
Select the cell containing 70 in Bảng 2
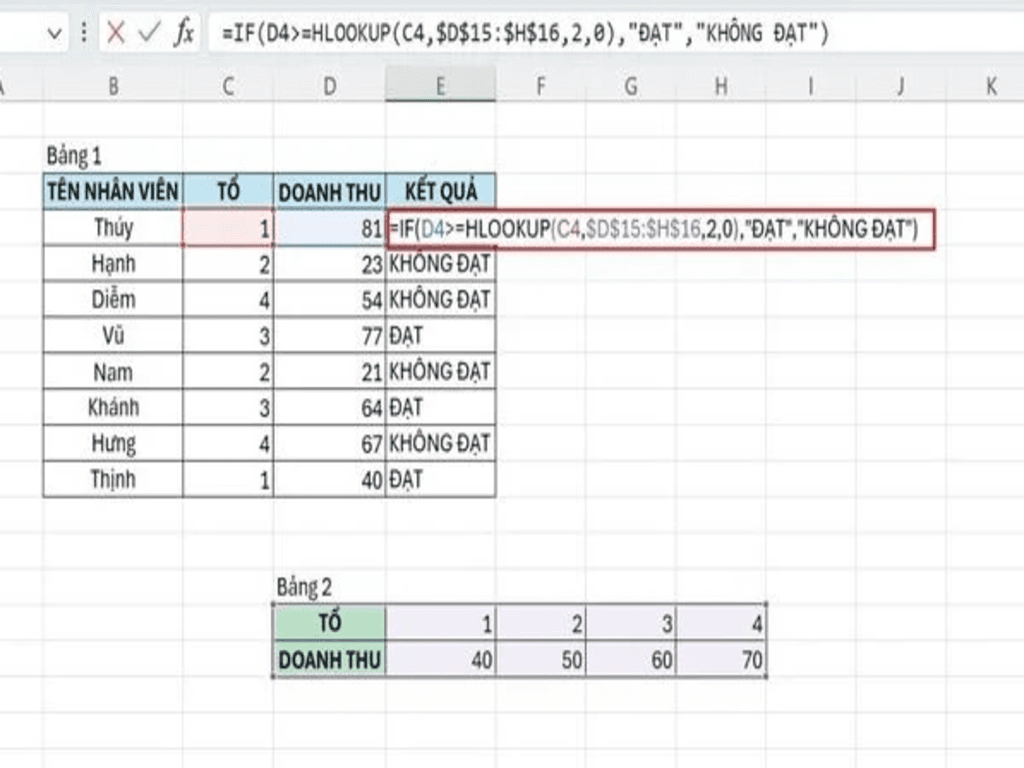pyautogui.click(x=720, y=660)
